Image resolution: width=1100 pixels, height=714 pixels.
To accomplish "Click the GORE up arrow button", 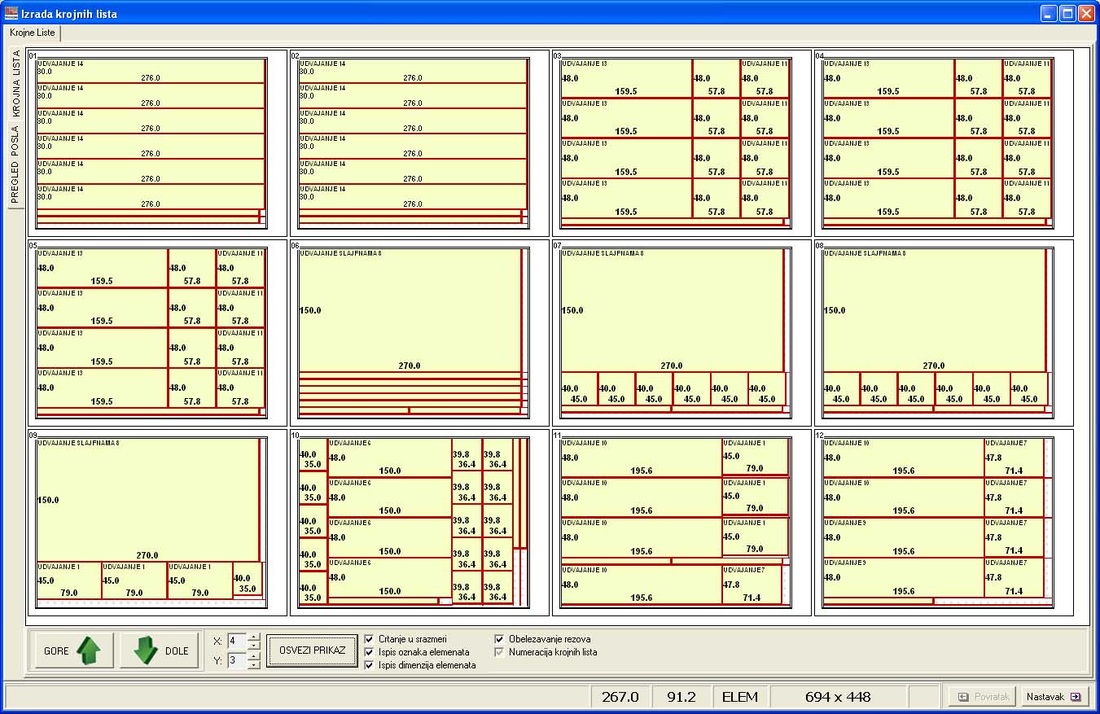I will coord(73,651).
